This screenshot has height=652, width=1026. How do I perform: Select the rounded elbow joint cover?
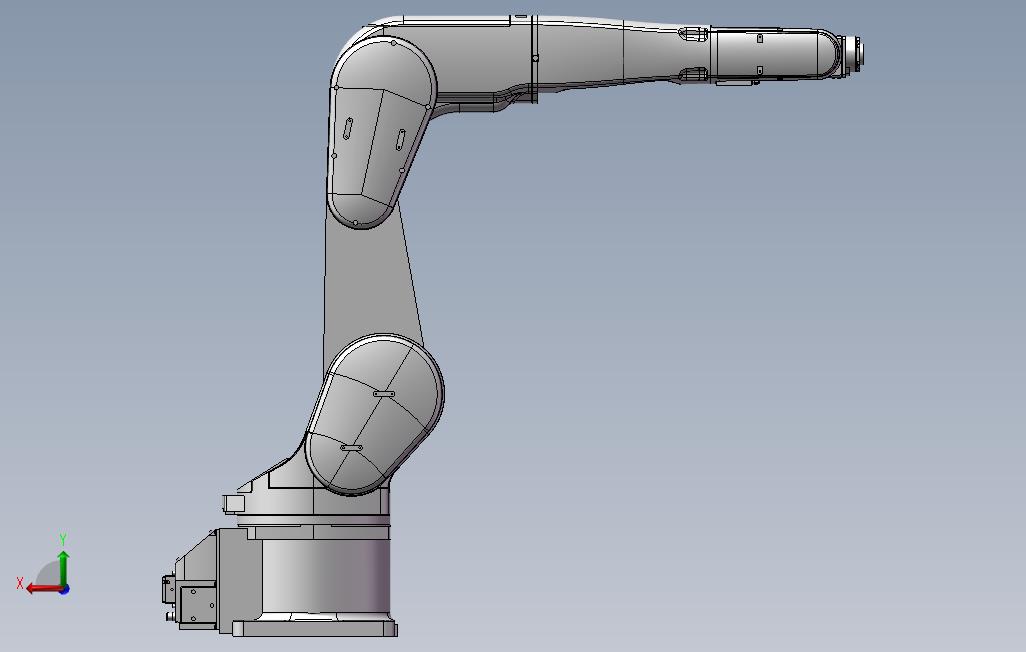pyautogui.click(x=381, y=132)
